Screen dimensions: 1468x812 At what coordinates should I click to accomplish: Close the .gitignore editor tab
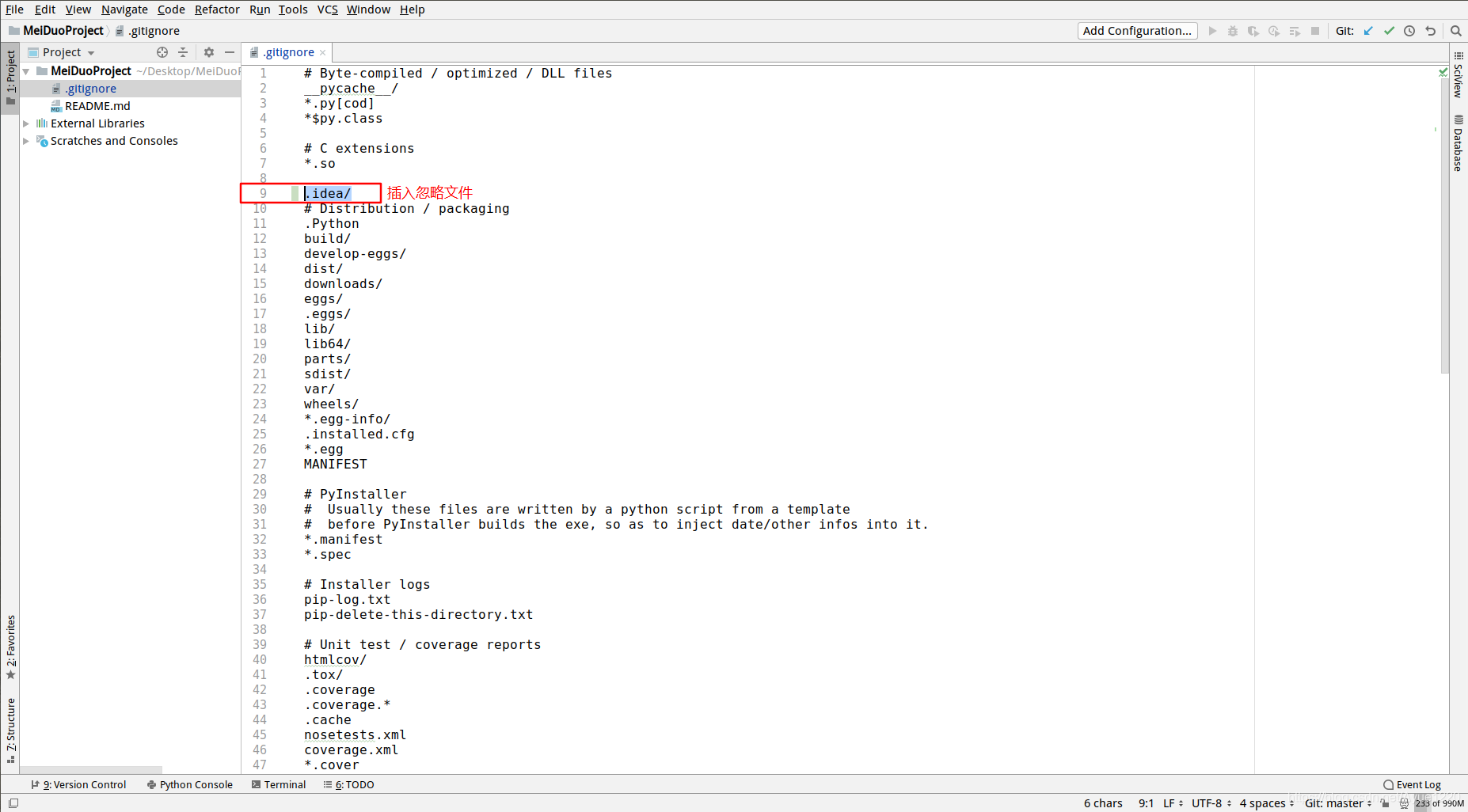(322, 53)
